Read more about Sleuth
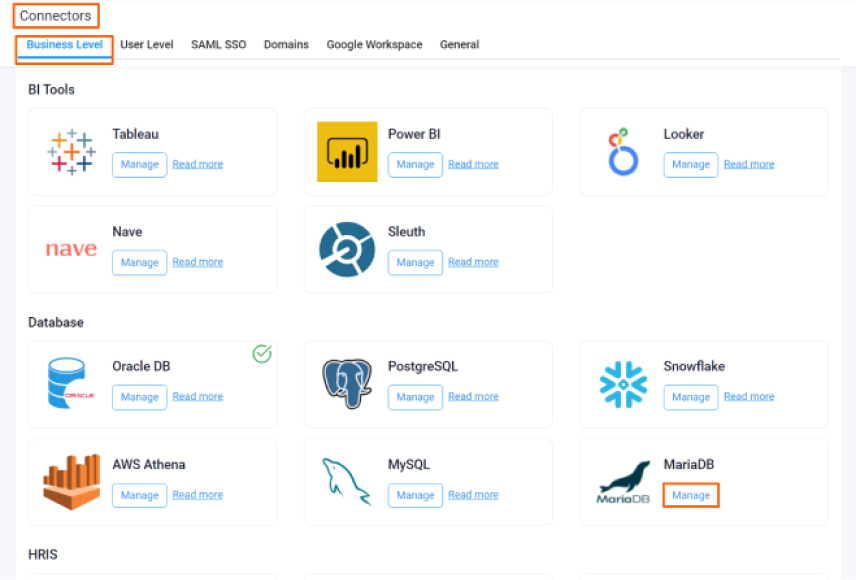Screen dimensions: 856x580 (473, 262)
